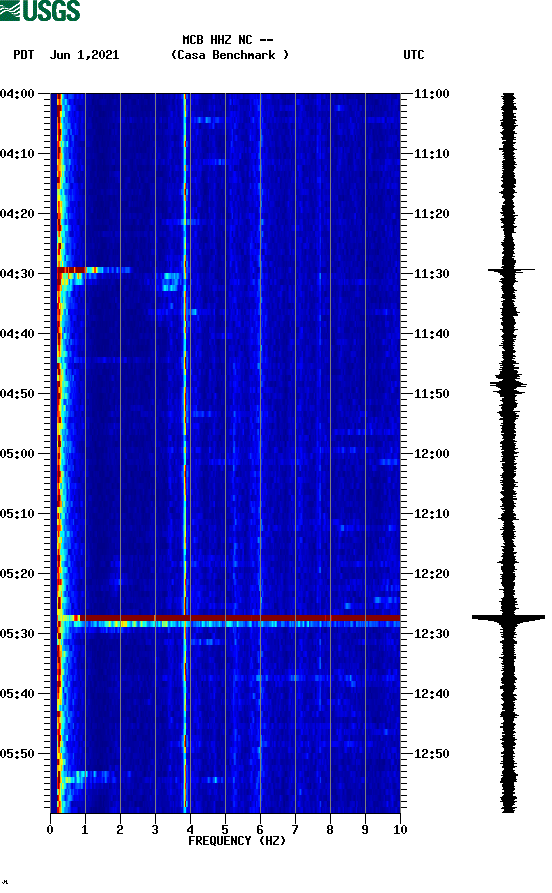Viewport: 552px width, 893px height.
Task: Click the 04:40 PDT time label
Action: point(17,334)
